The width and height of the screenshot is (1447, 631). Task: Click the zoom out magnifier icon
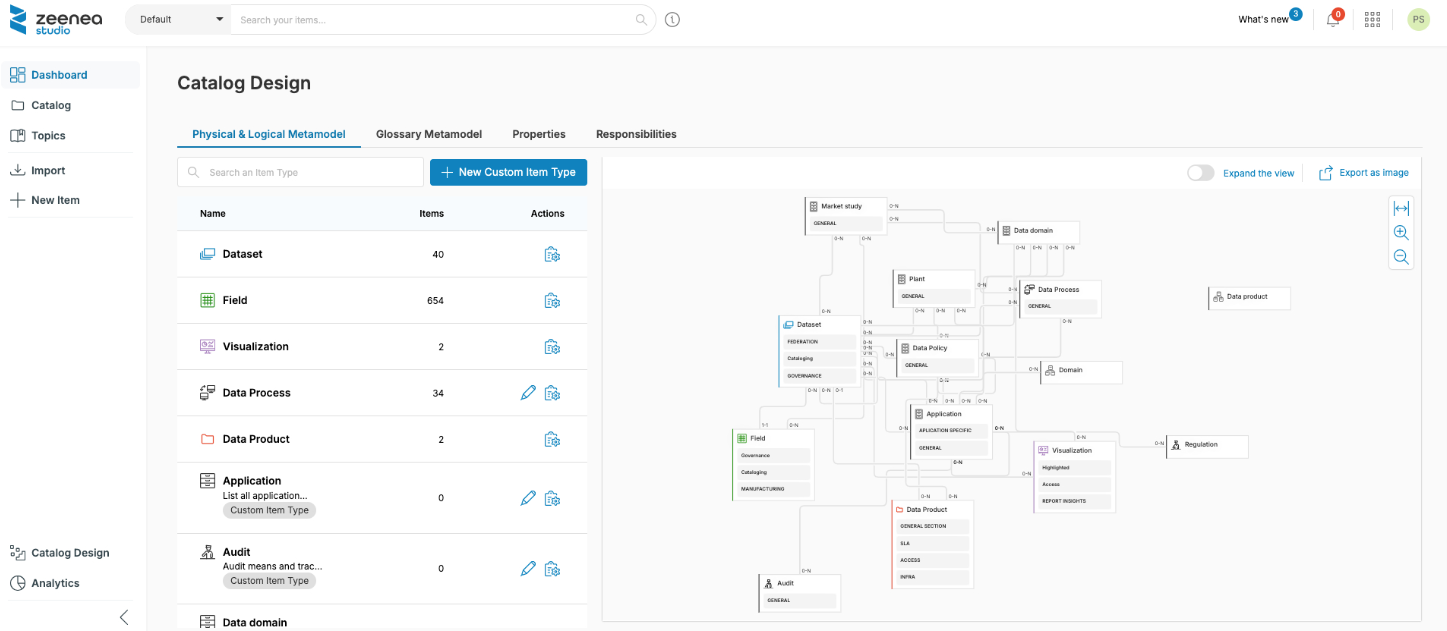pyautogui.click(x=1401, y=257)
